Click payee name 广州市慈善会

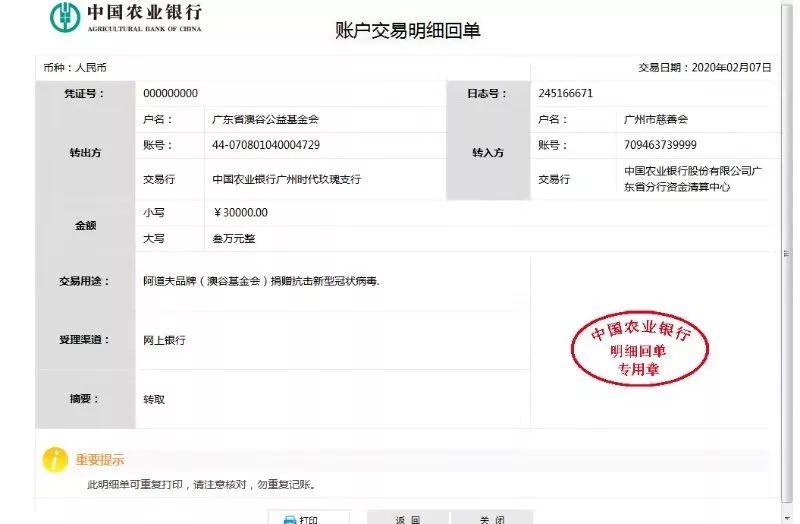pos(656,119)
